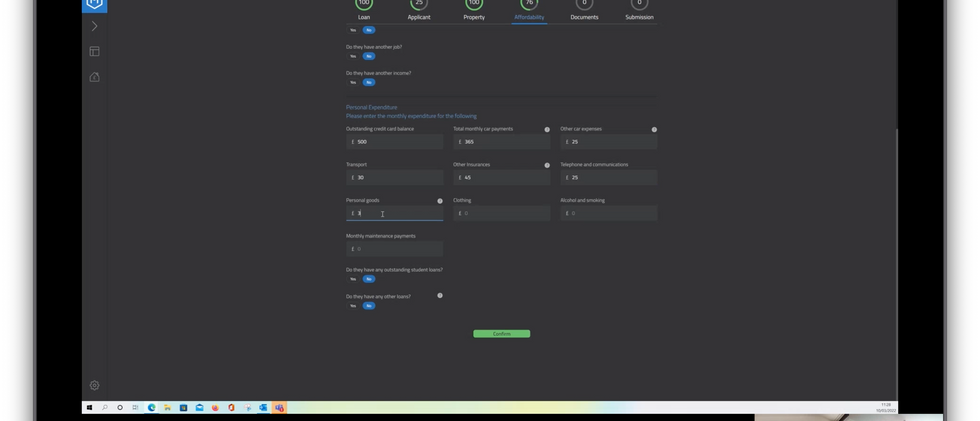The width and height of the screenshot is (980, 421).
Task: Open the house with pound sign icon
Action: click(x=94, y=77)
